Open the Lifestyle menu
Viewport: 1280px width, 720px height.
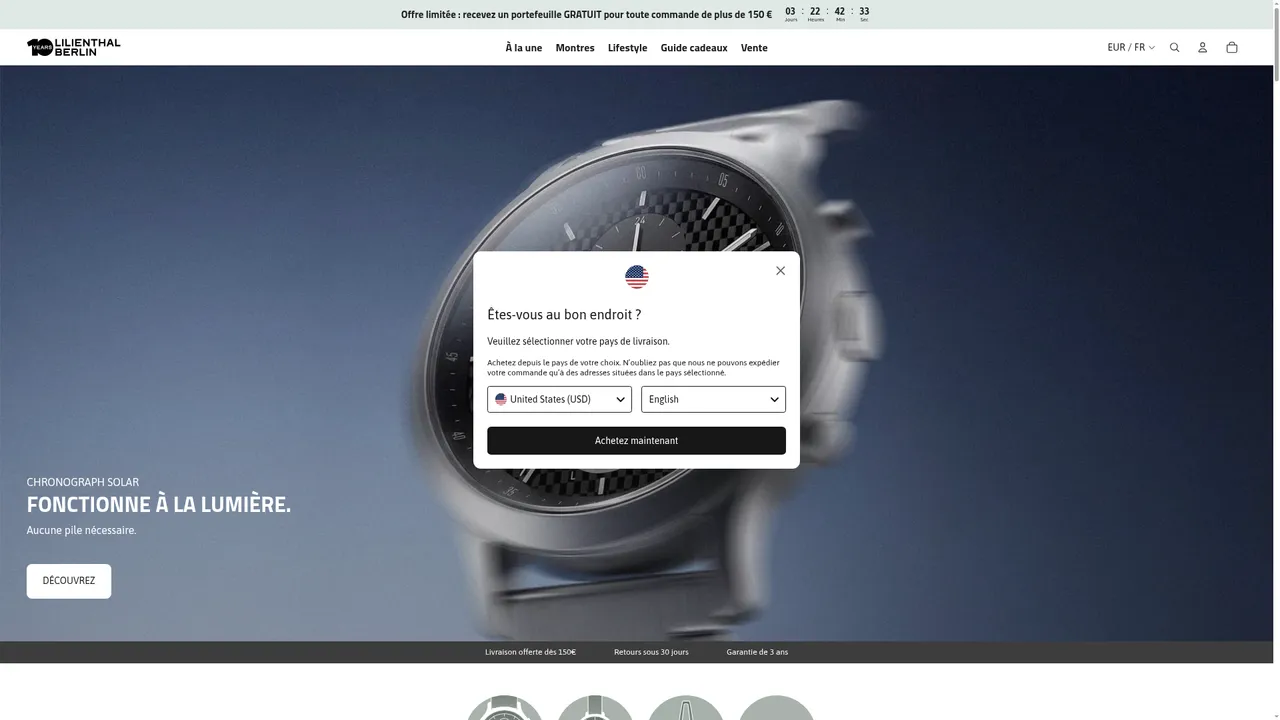628,48
